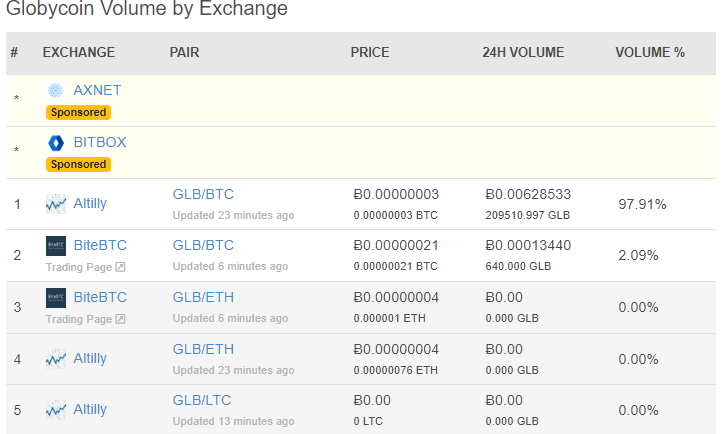Sort by the 24H VOLUME column header
The width and height of the screenshot is (723, 434).
(523, 53)
